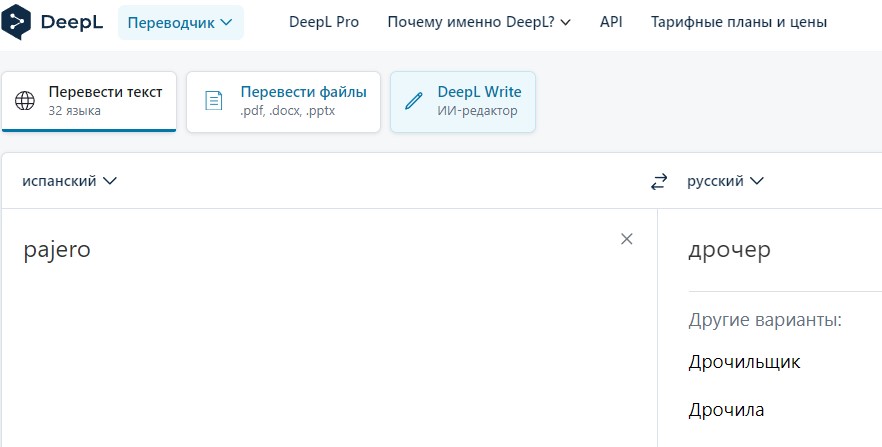This screenshot has width=882, height=447.
Task: Click the Другие варианты: label
Action: click(x=765, y=320)
